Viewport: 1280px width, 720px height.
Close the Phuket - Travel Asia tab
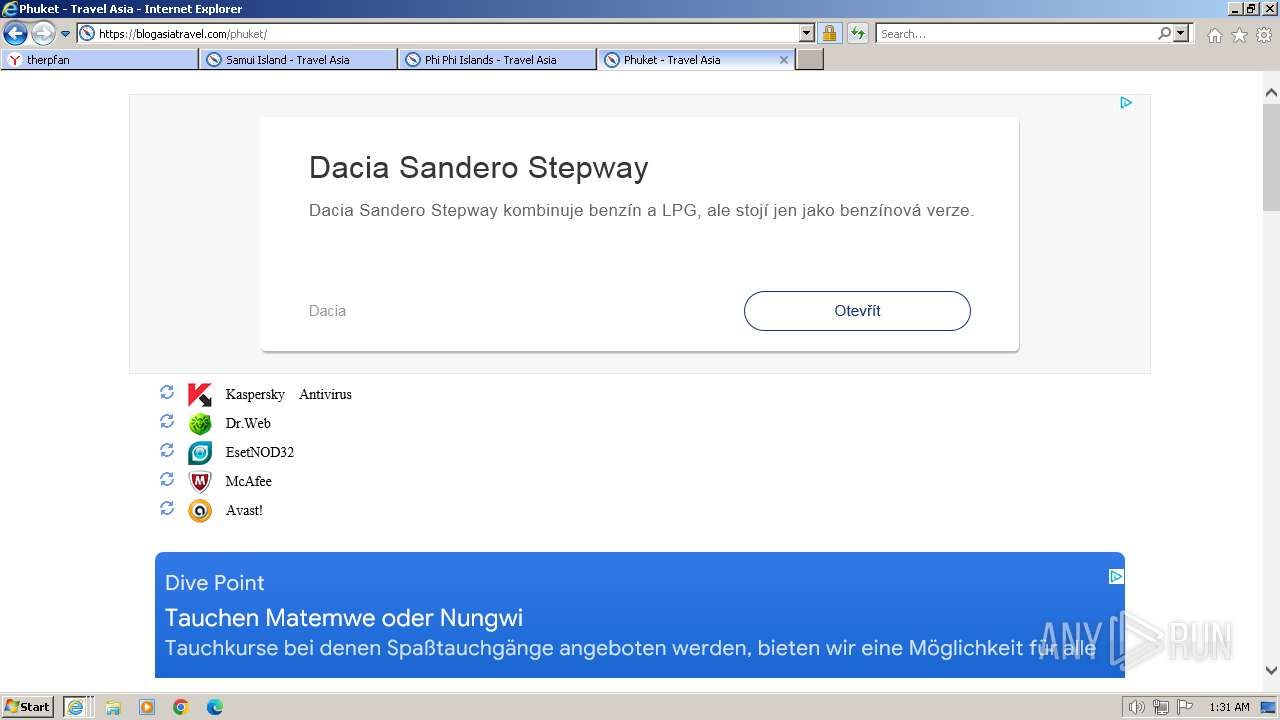pos(784,60)
